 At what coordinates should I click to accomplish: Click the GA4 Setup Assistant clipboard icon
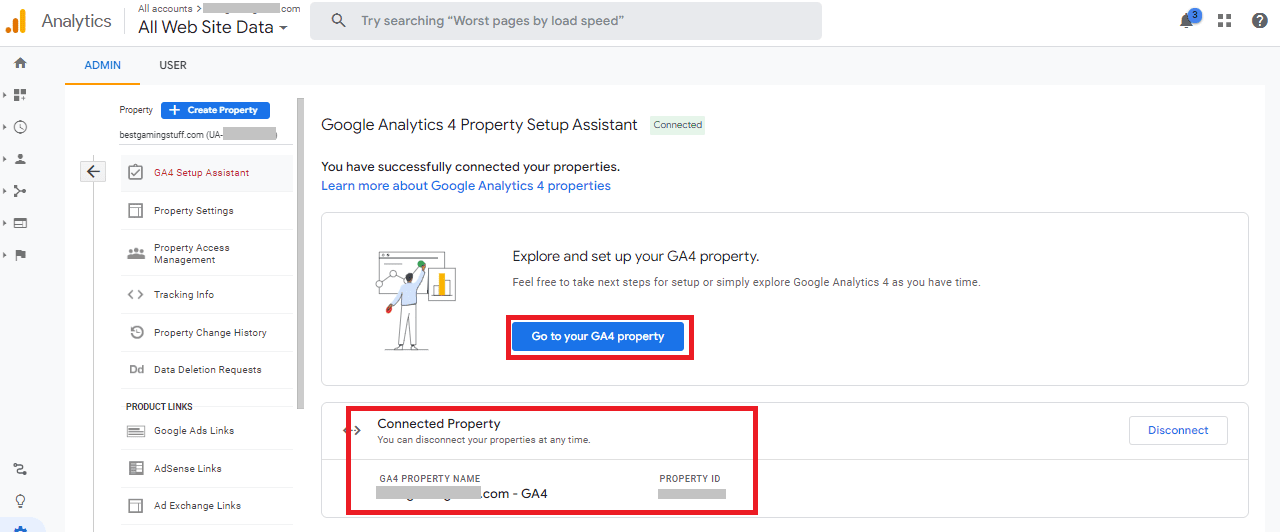click(x=136, y=172)
